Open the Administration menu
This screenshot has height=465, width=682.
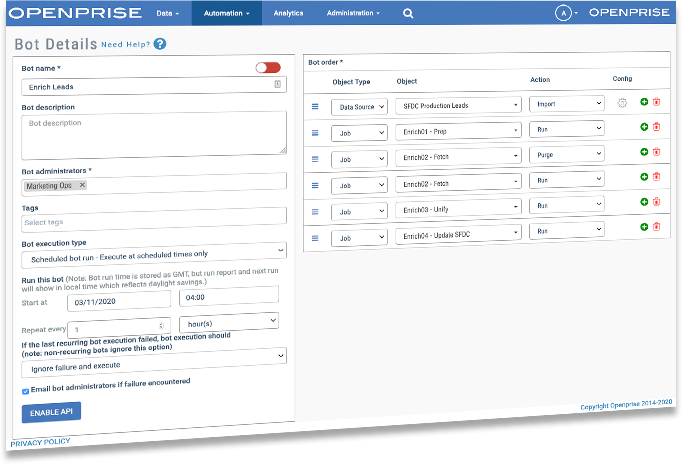353,13
